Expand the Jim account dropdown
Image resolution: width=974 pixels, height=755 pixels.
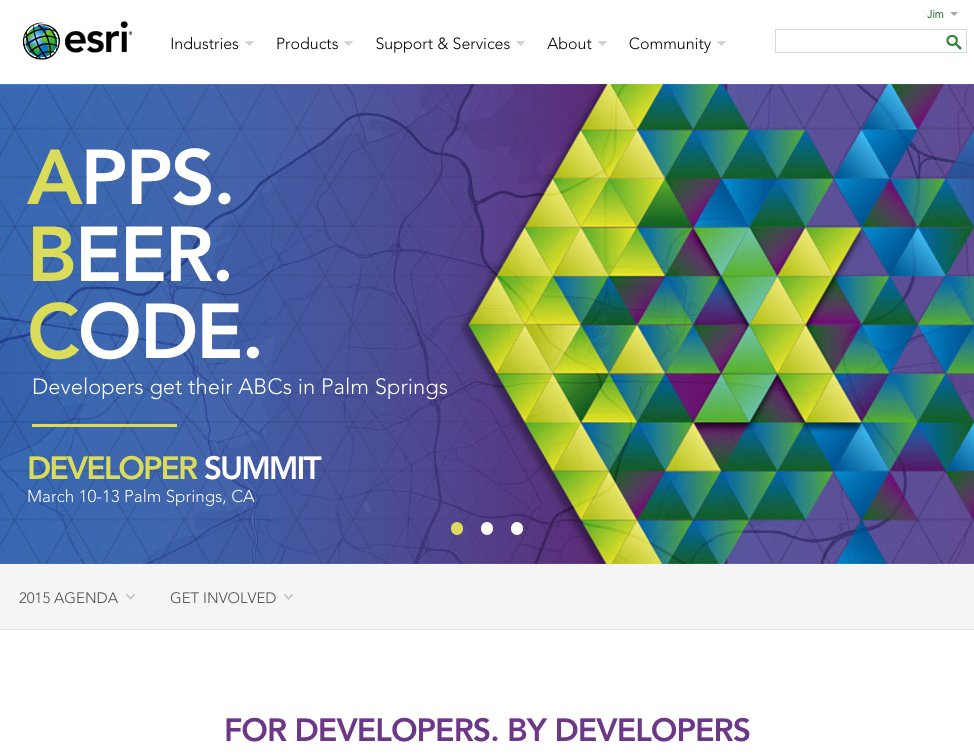coord(942,14)
